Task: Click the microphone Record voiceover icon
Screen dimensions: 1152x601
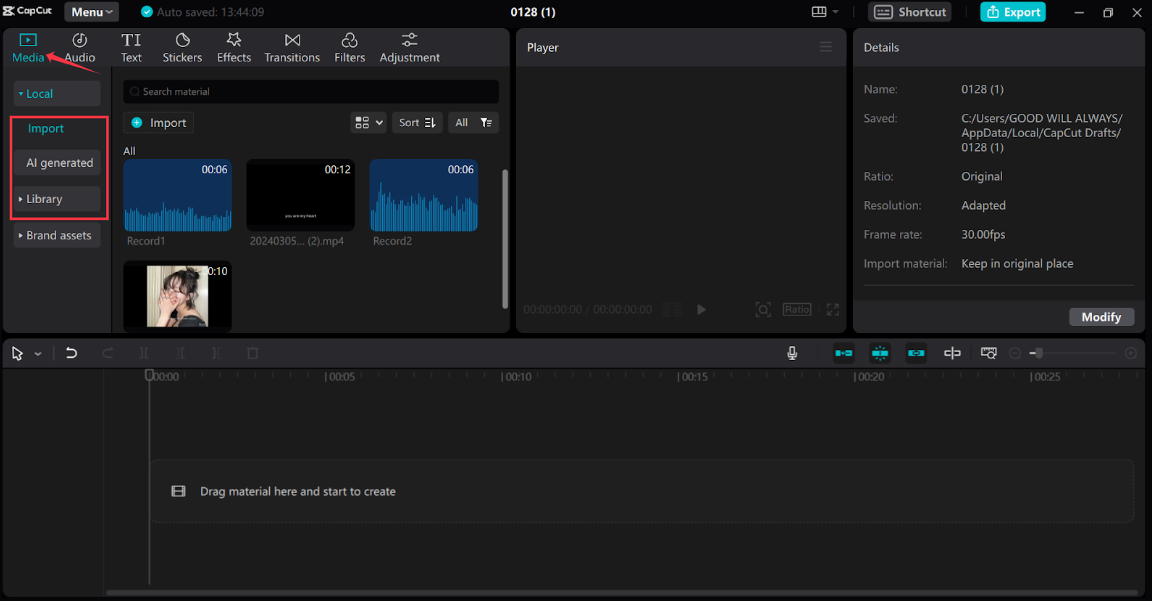Action: point(792,353)
